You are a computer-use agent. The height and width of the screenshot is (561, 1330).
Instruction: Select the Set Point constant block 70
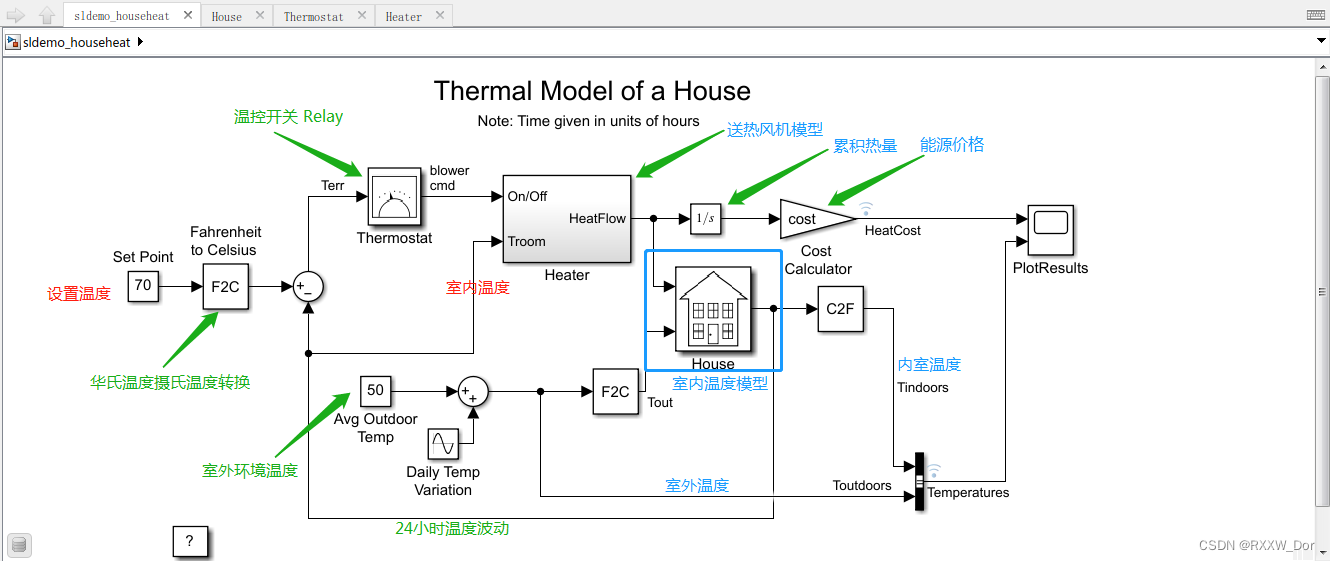point(143,285)
